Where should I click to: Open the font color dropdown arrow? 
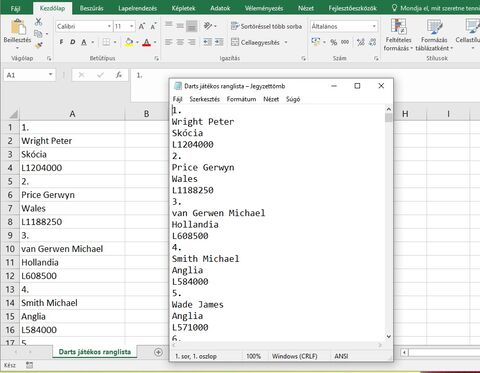pos(155,42)
